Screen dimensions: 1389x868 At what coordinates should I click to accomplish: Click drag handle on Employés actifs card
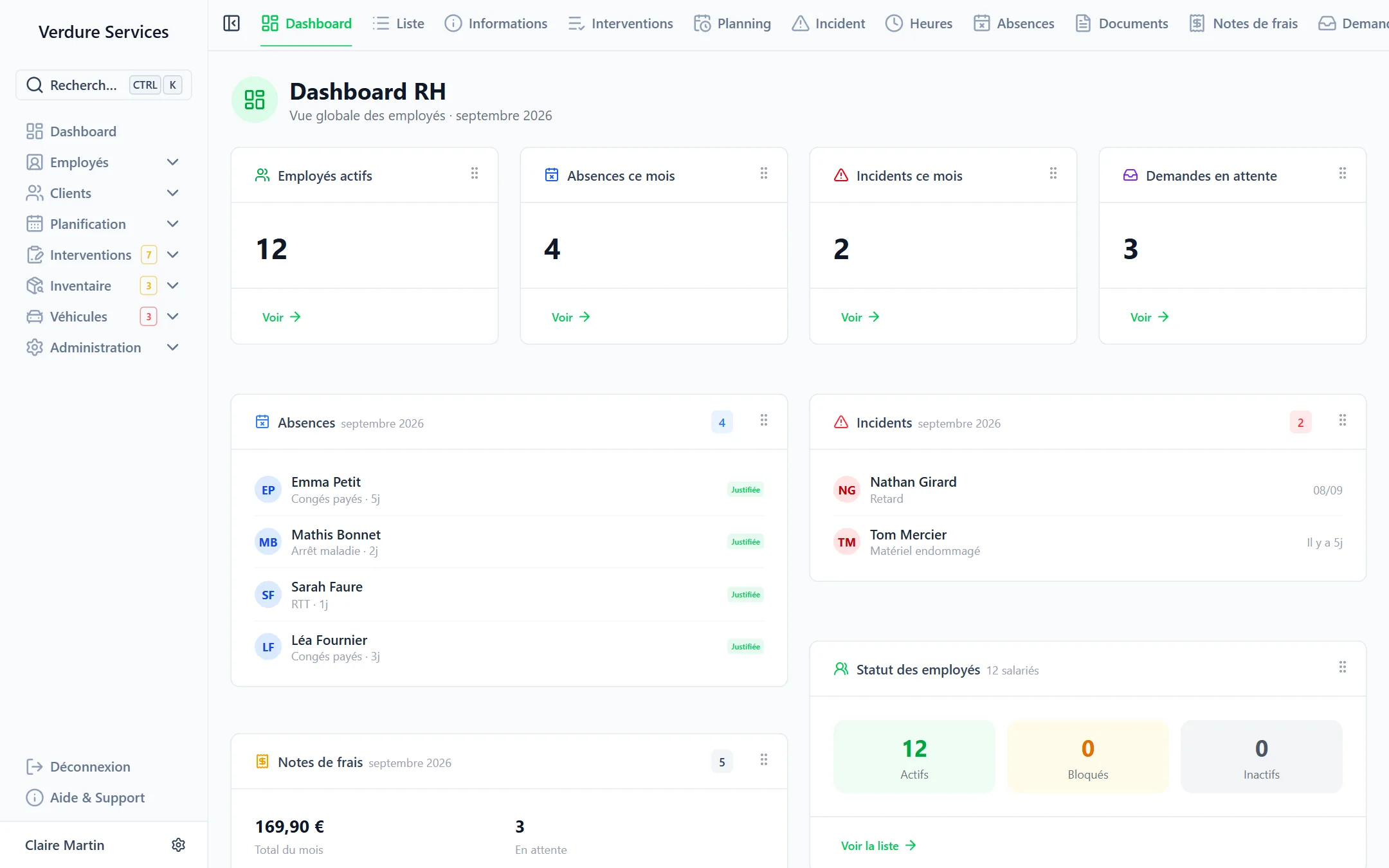pos(475,174)
